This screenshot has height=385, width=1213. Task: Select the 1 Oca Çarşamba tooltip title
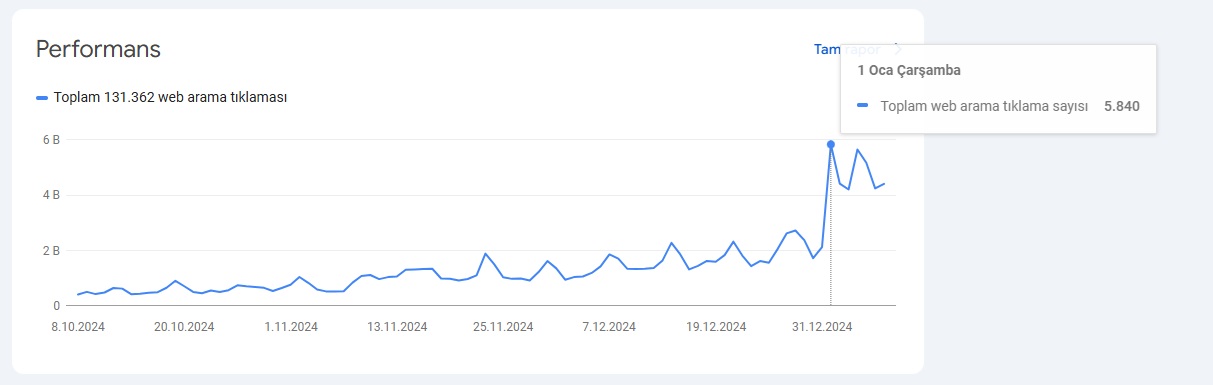[910, 71]
